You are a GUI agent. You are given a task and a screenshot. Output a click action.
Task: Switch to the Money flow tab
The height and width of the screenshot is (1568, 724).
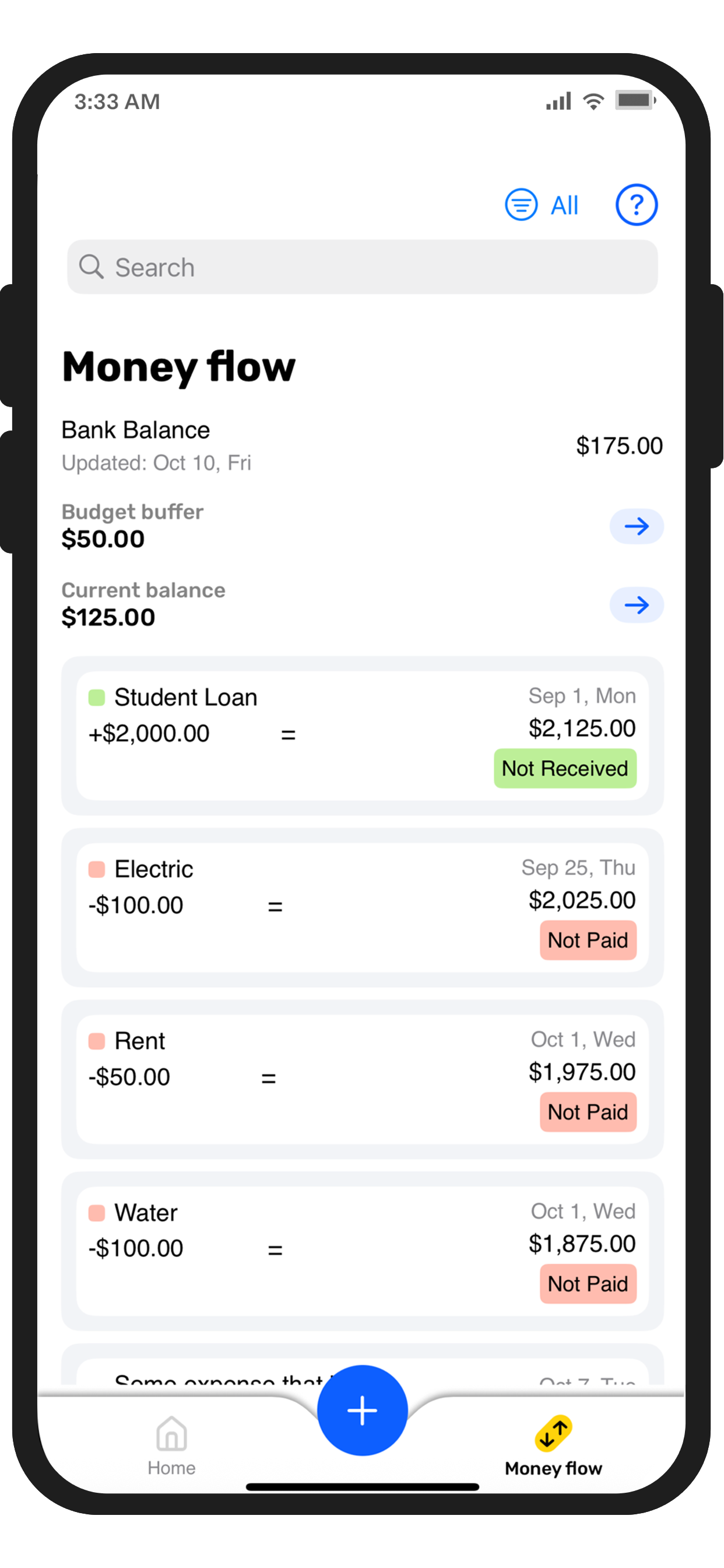pyautogui.click(x=553, y=1445)
